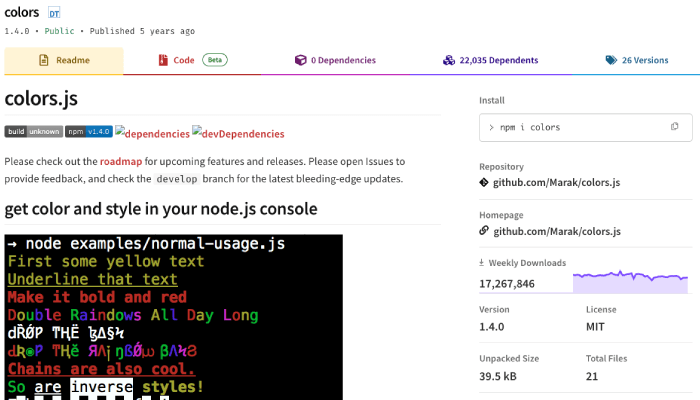Open the repository link github.com/Marak/colors.js
700x400 pixels.
coord(556,183)
